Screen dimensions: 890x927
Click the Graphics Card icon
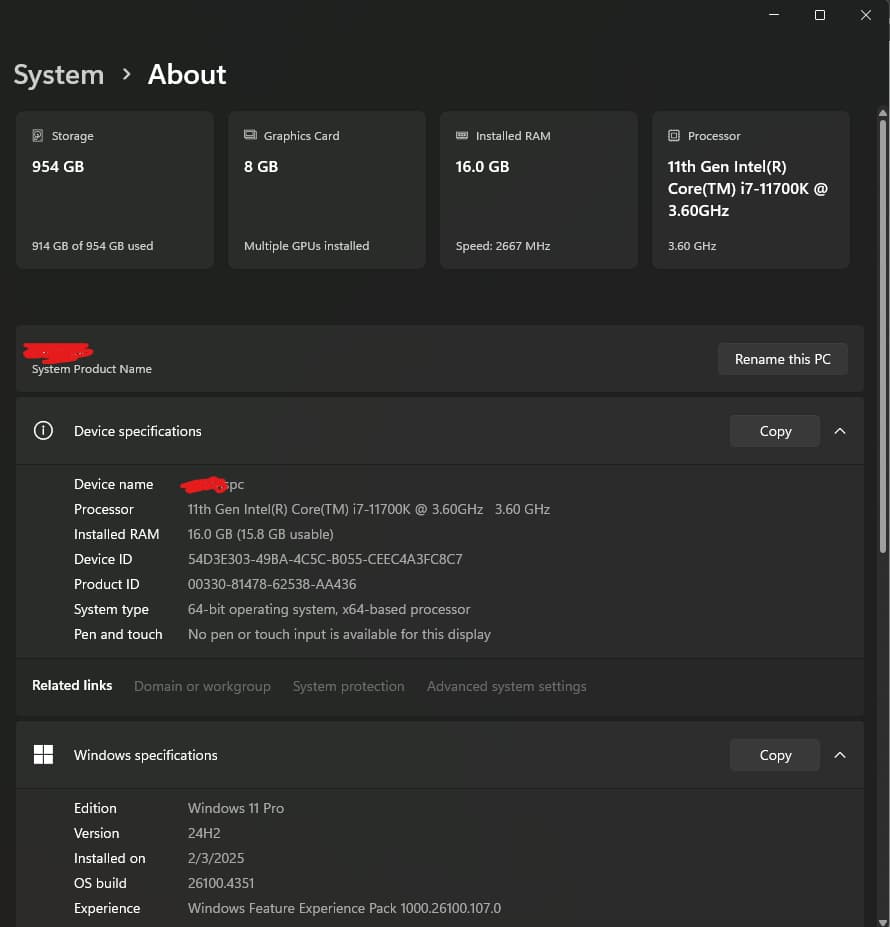(250, 135)
